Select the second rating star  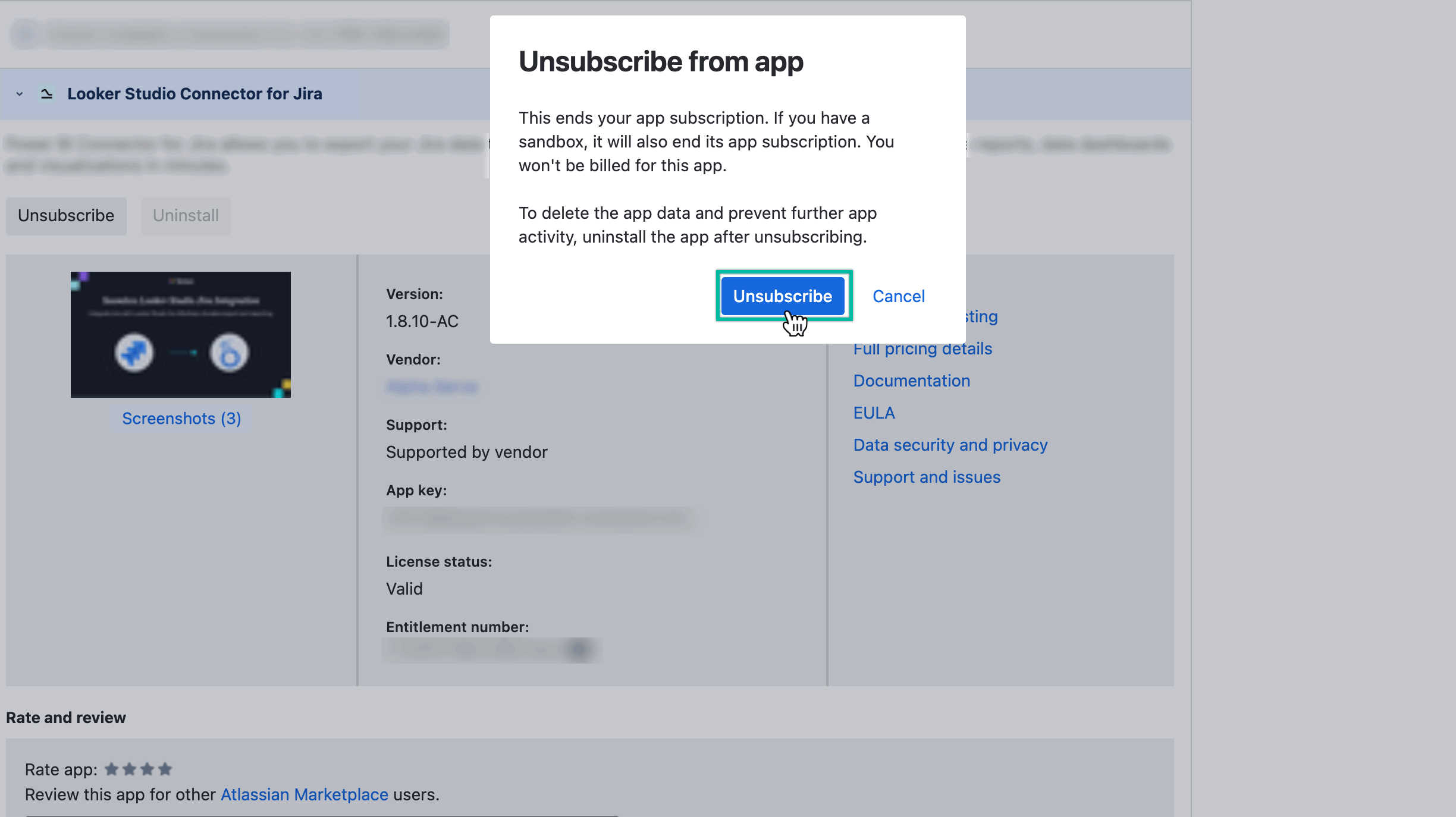click(130, 769)
